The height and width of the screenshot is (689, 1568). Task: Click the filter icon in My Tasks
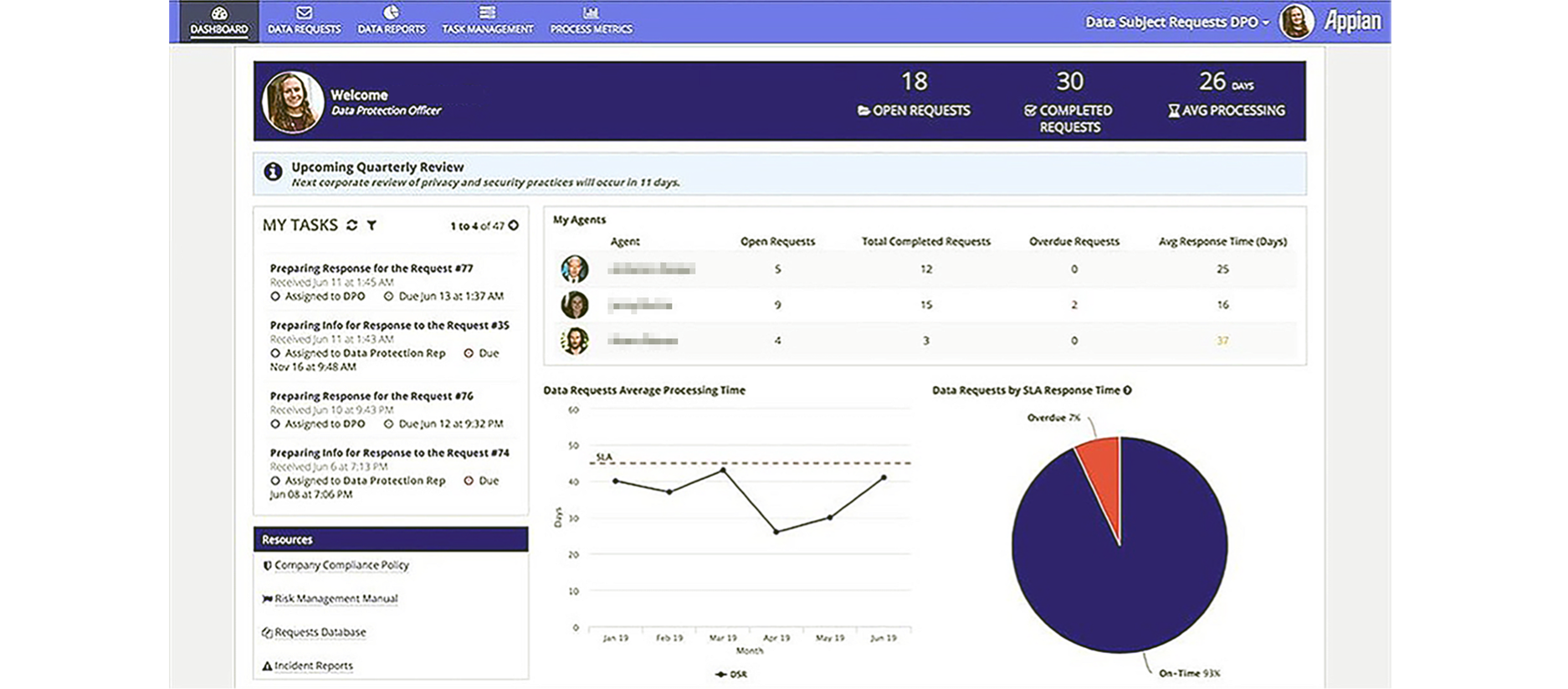coord(372,225)
